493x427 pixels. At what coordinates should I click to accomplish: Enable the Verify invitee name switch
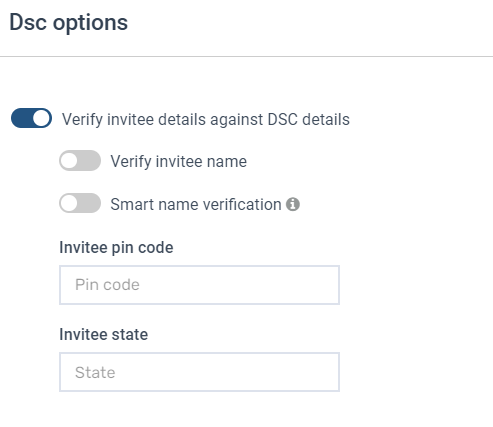[80, 161]
